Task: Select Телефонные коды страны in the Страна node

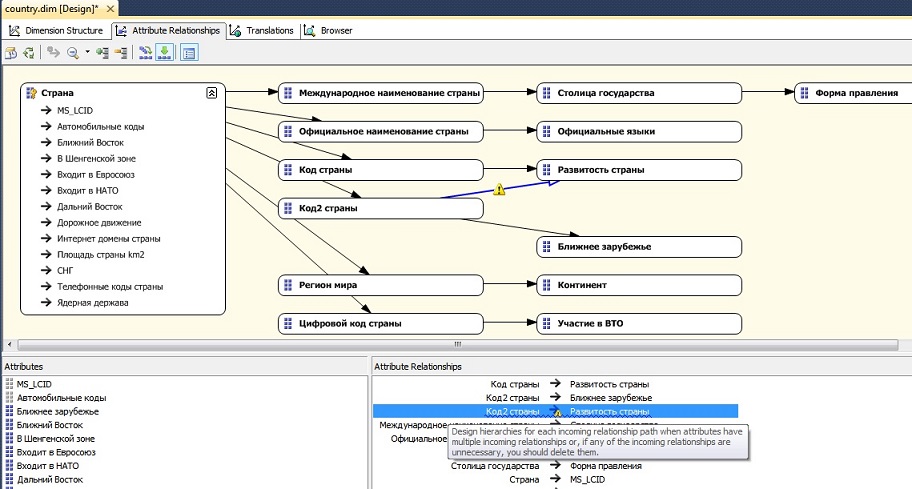Action: [x=110, y=287]
